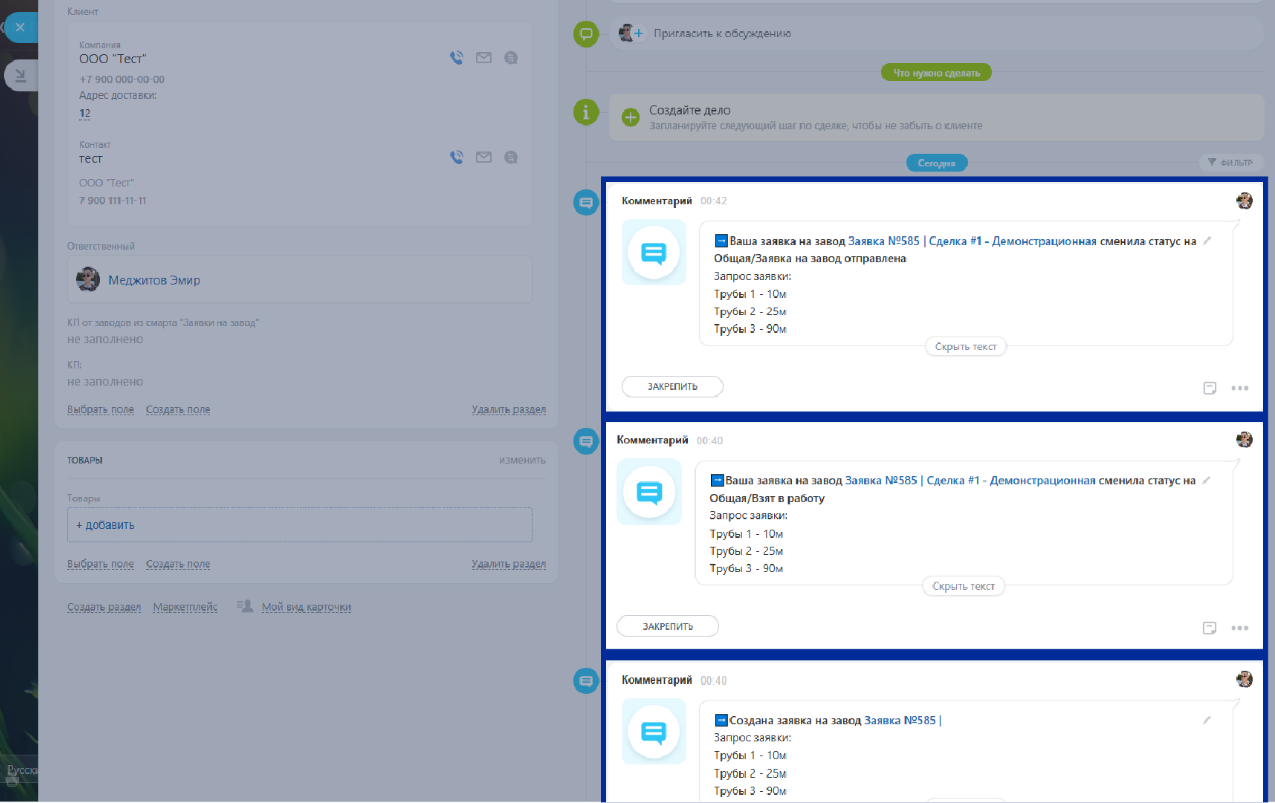Open Выбрать поле in the Товары section

click(x=100, y=564)
